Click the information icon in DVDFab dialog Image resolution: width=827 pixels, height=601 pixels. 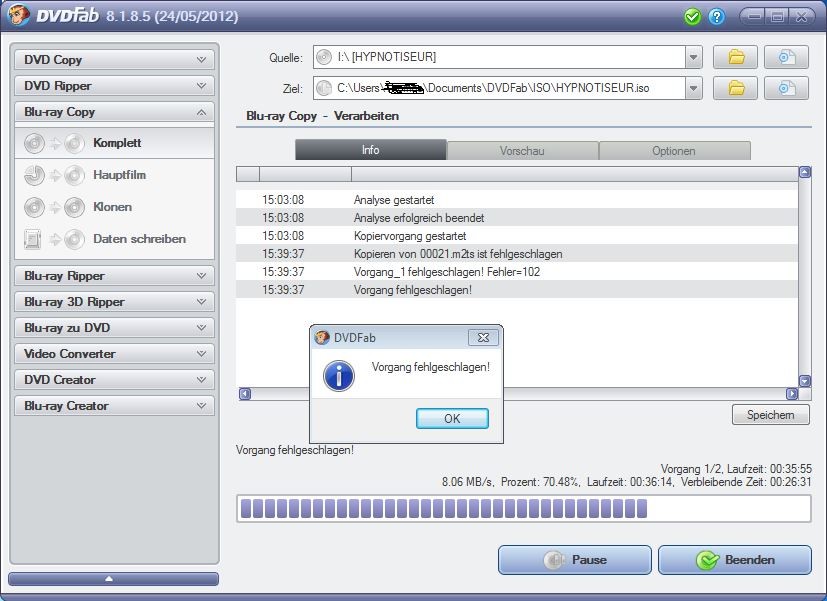click(x=339, y=376)
